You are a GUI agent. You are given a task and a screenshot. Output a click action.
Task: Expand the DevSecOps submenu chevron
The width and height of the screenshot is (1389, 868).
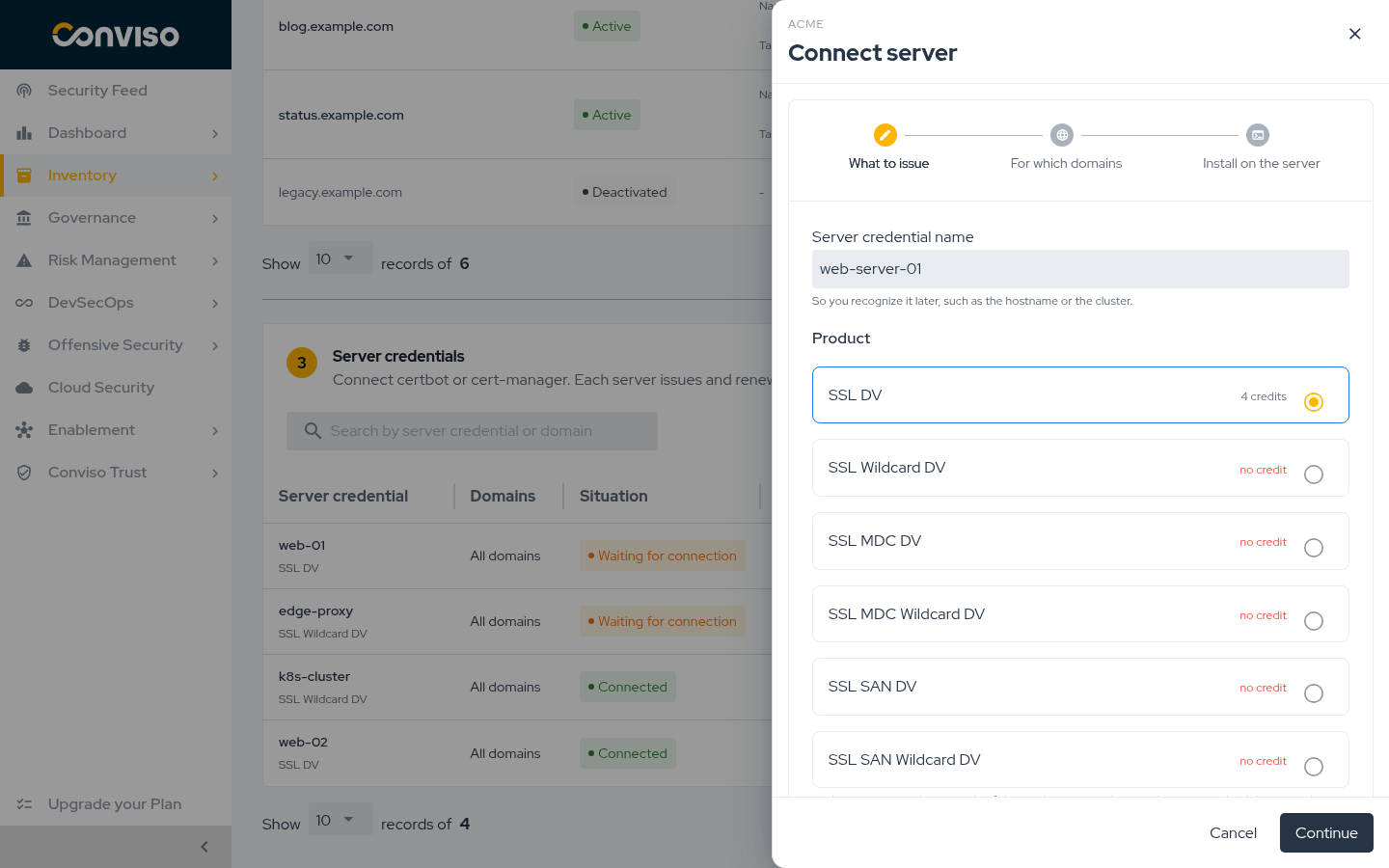click(215, 304)
